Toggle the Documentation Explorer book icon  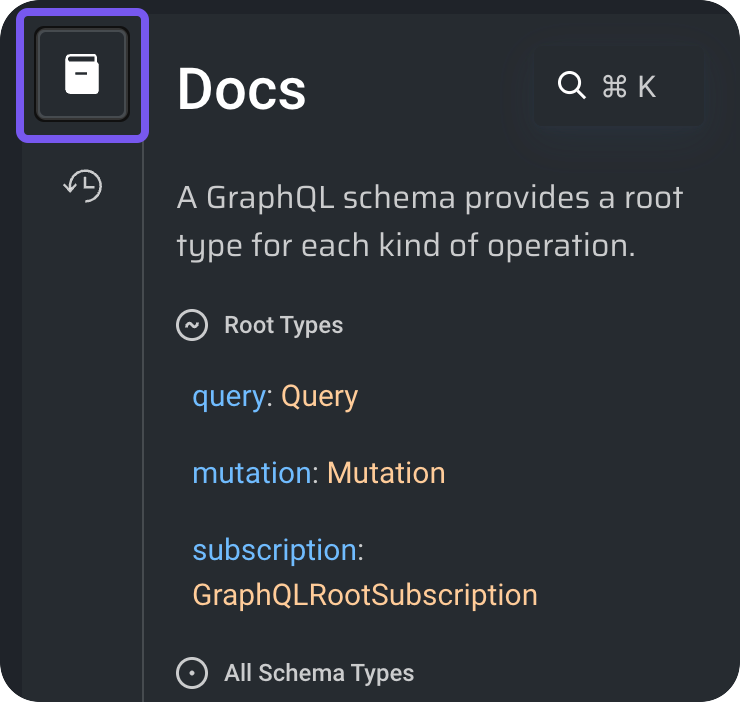82,75
